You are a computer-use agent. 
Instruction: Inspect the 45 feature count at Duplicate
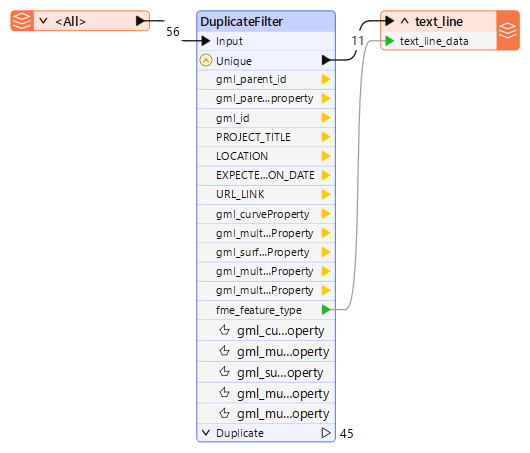(346, 434)
